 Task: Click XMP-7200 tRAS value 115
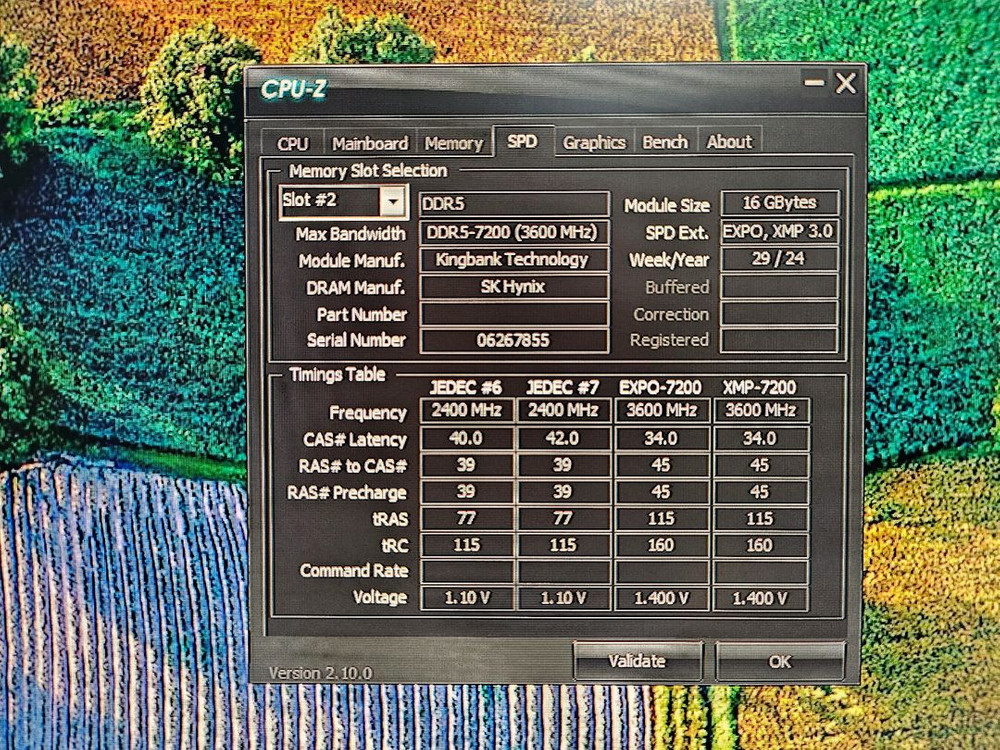pos(760,518)
